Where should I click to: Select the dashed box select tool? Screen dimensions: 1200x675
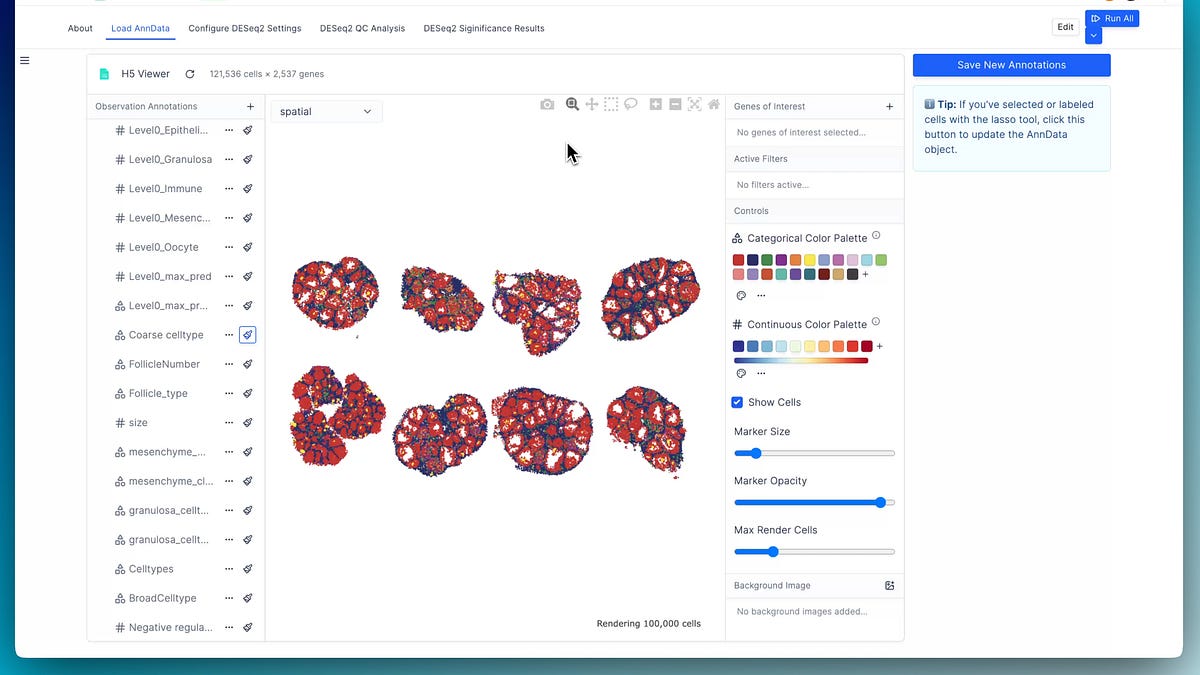[611, 104]
